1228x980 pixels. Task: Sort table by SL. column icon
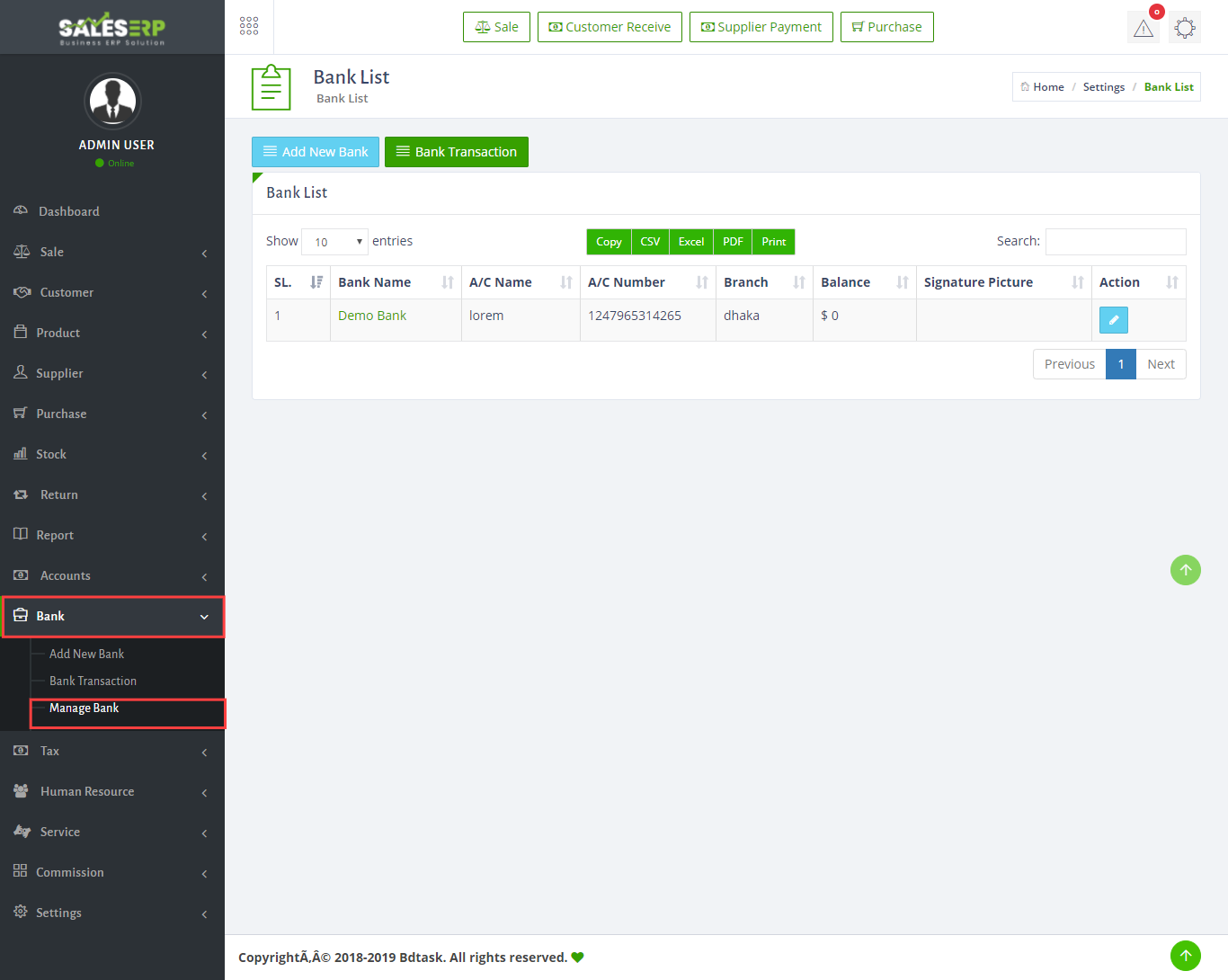point(316,282)
